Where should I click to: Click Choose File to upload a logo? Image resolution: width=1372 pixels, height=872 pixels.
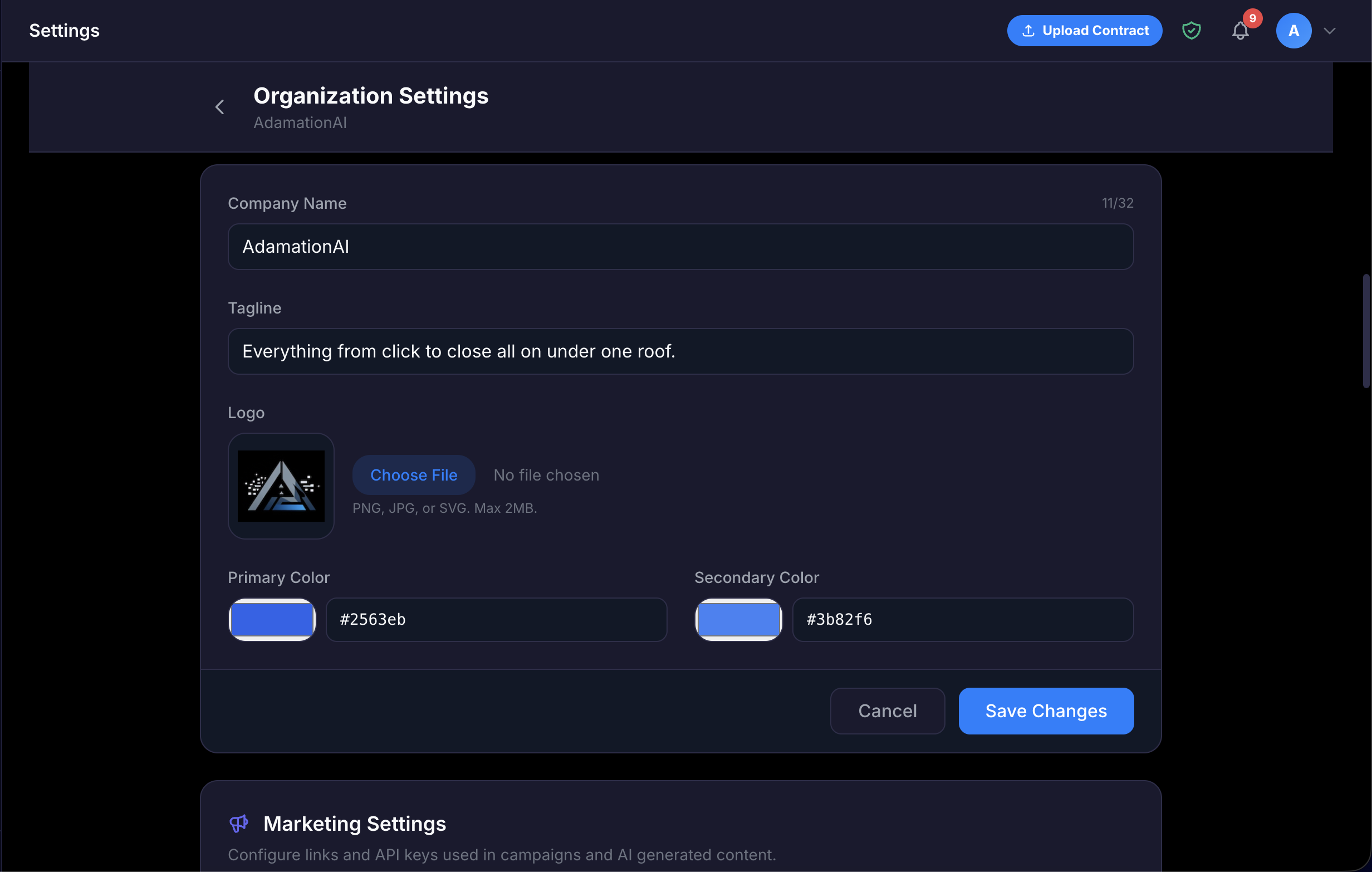(x=414, y=475)
